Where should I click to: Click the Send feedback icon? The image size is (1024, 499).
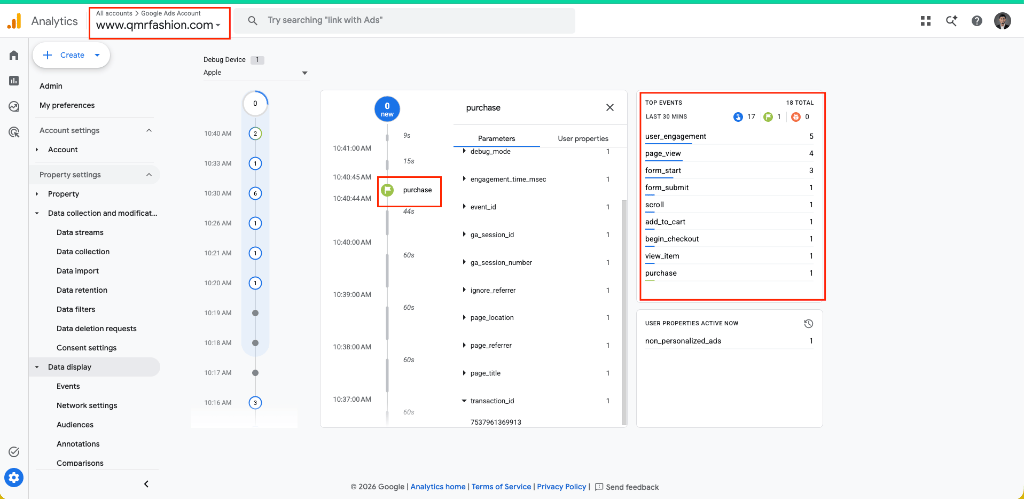point(600,487)
